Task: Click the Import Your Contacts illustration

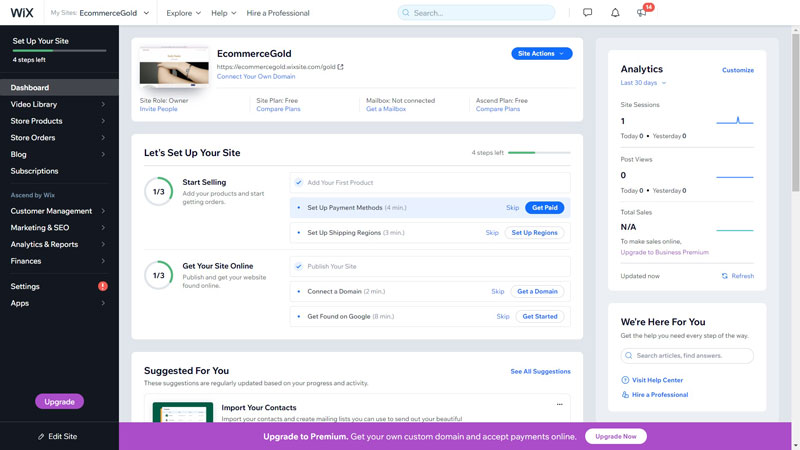Action: click(x=183, y=412)
